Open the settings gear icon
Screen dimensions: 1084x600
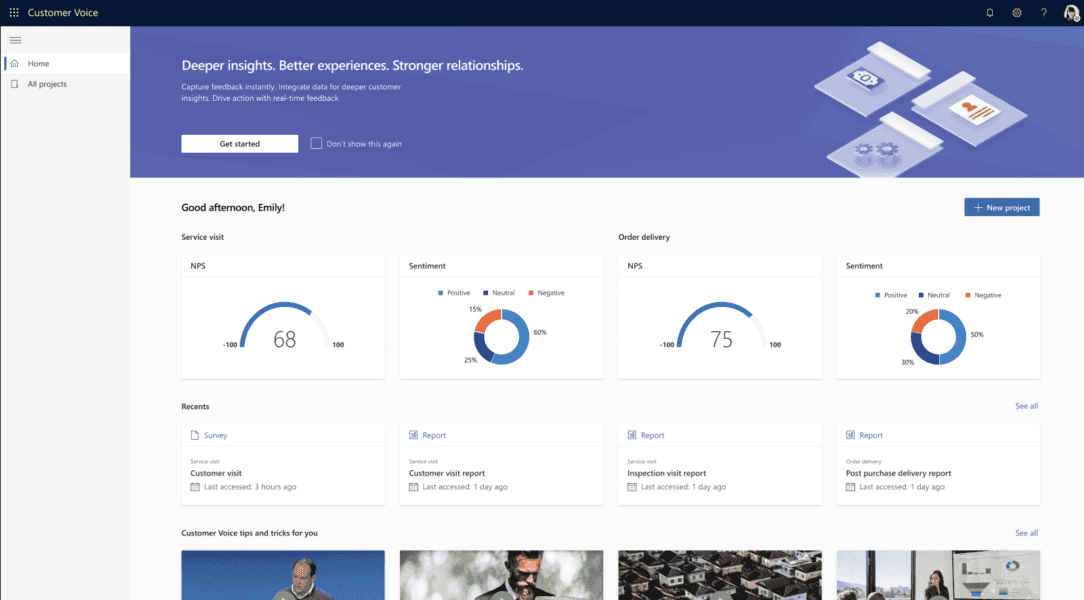[1017, 12]
